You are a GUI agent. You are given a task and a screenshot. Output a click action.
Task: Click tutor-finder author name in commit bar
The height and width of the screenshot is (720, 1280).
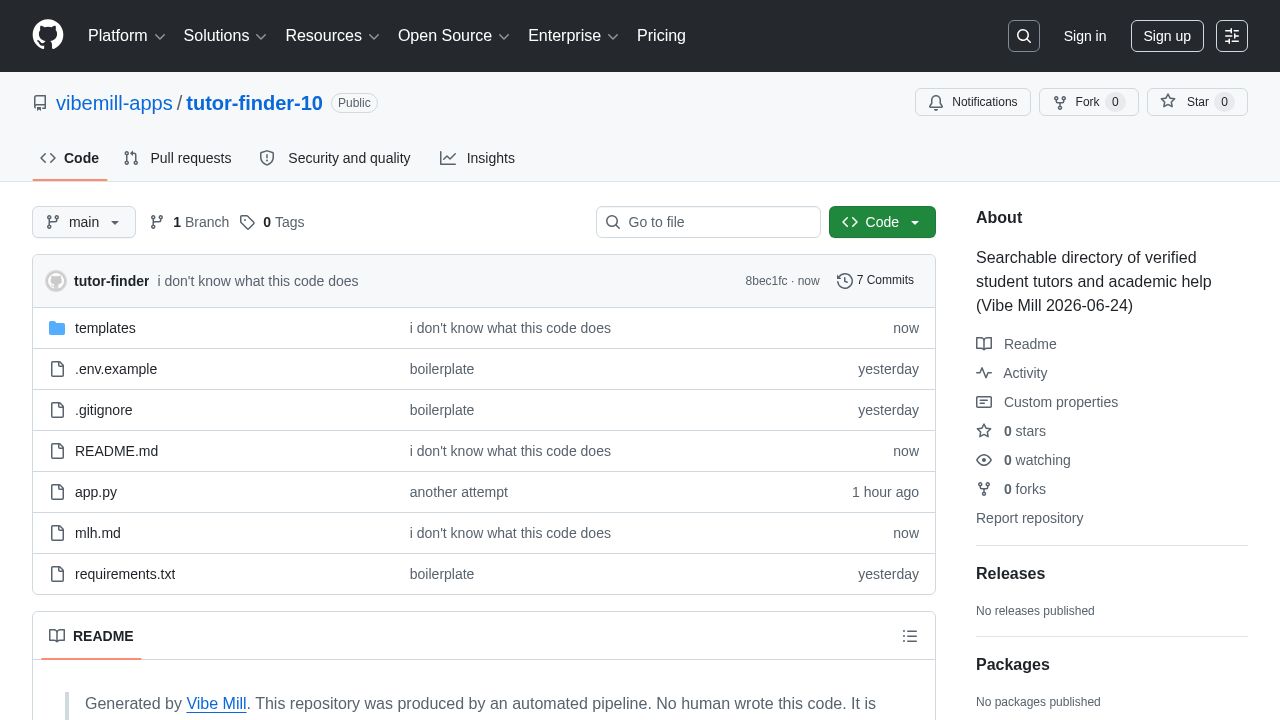(111, 281)
